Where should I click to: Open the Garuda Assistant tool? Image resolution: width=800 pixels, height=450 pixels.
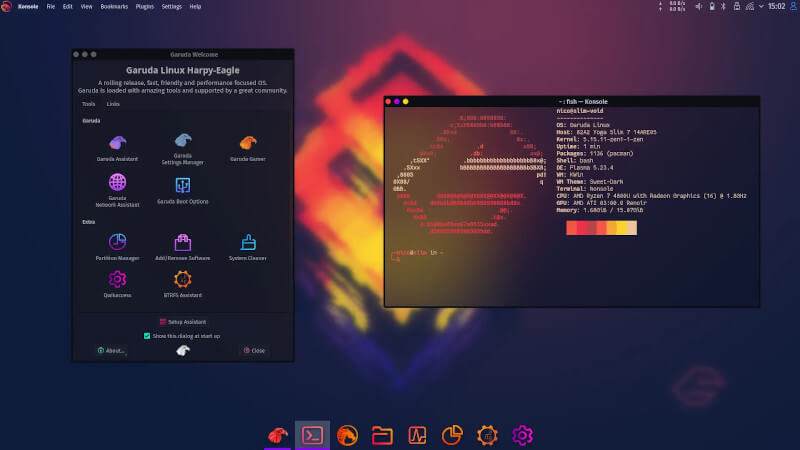(x=117, y=148)
